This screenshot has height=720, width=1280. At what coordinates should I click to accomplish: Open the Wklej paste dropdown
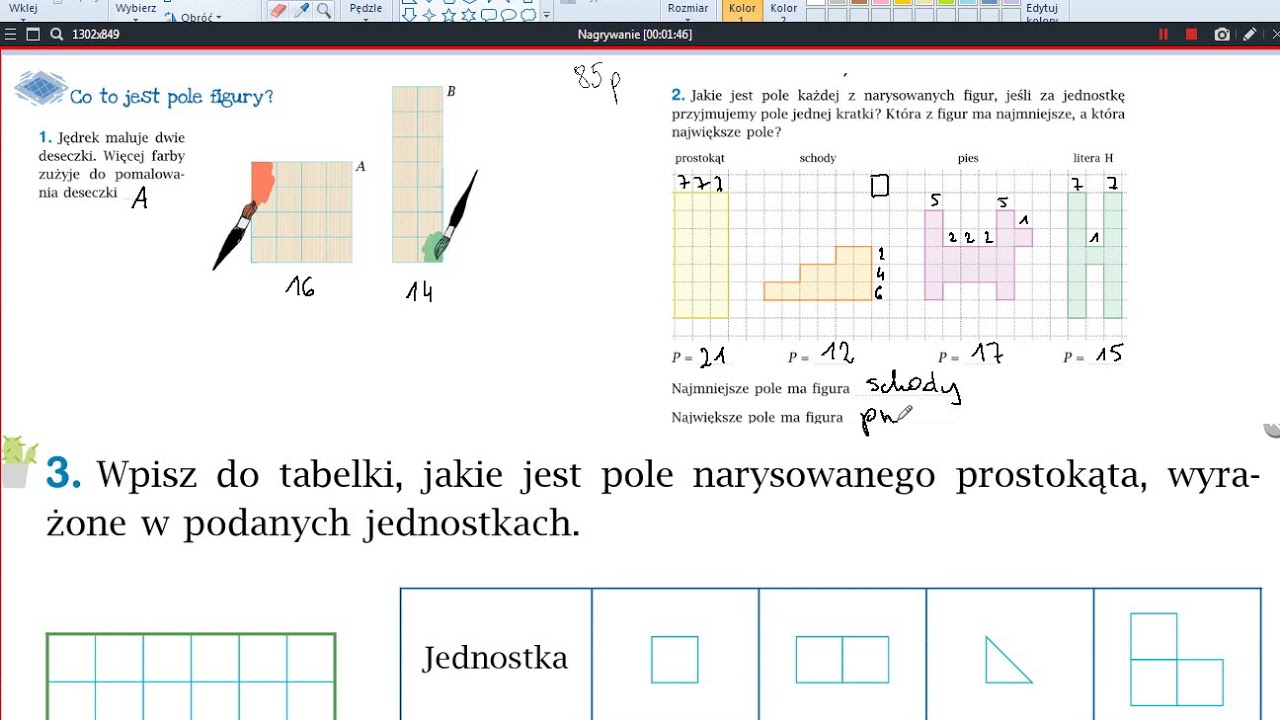[x=23, y=12]
